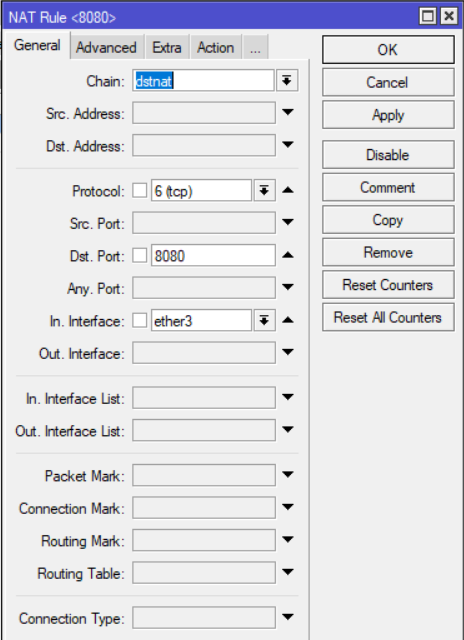Image resolution: width=464 pixels, height=640 pixels.
Task: Expand the Routing Table field
Action: [x=288, y=572]
